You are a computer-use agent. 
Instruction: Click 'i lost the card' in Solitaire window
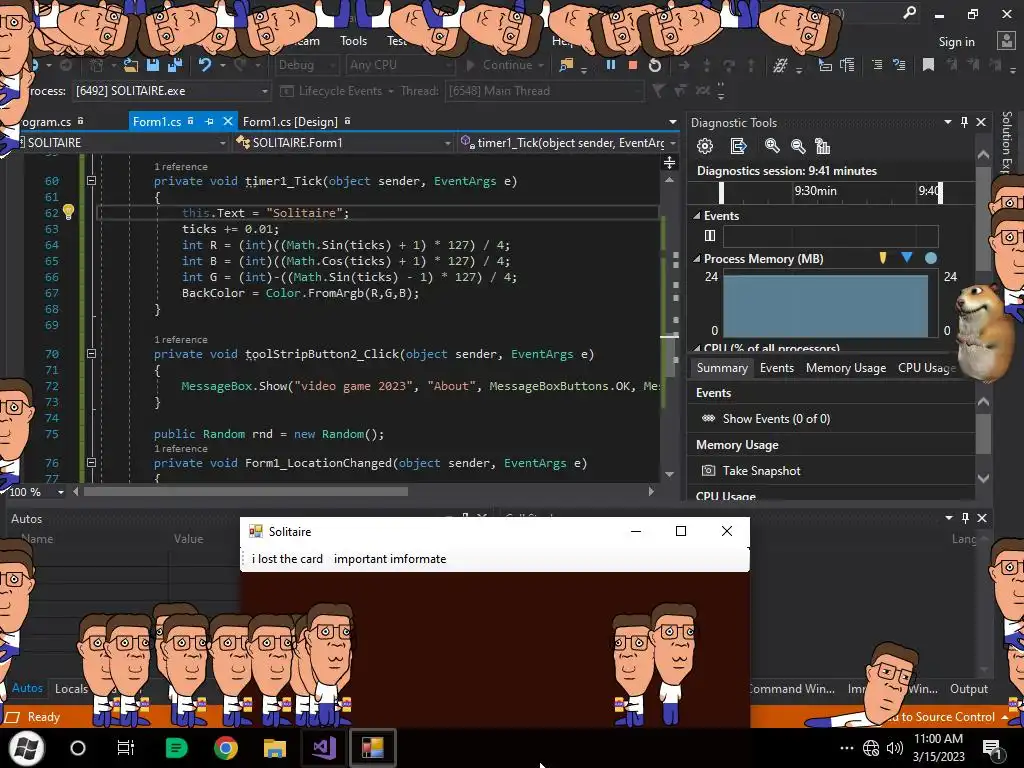point(287,559)
